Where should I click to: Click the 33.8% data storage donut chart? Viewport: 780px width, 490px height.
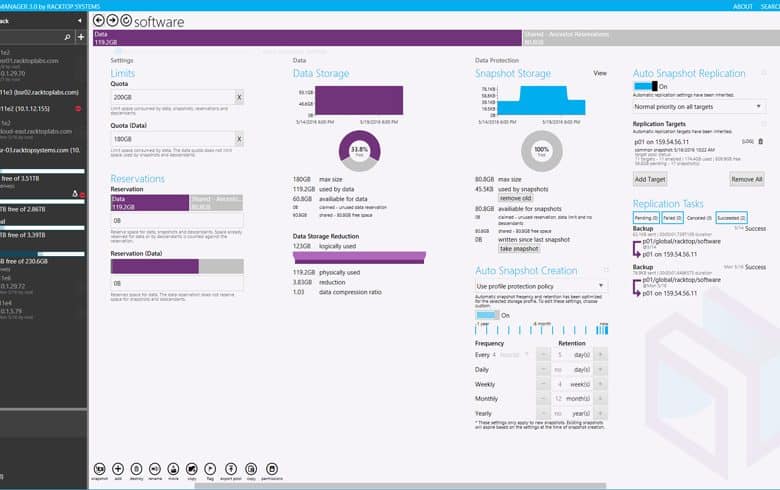359,151
